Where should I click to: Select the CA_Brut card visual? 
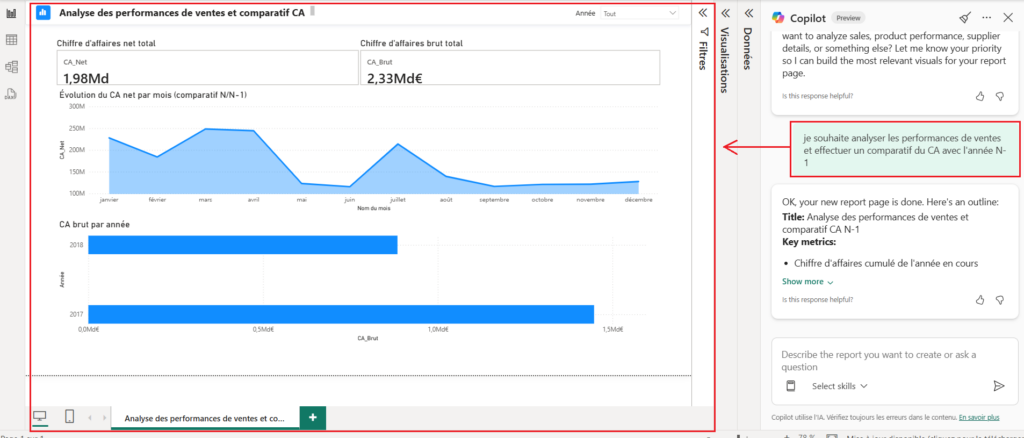pyautogui.click(x=510, y=68)
